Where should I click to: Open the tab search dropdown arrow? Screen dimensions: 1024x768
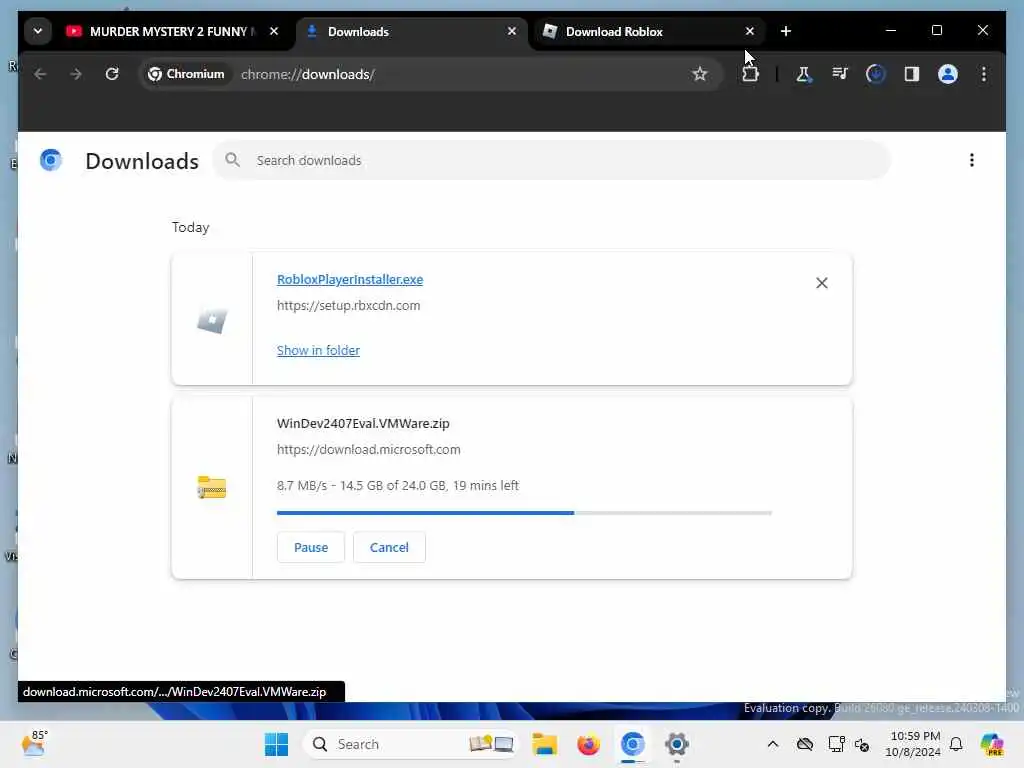coord(38,31)
